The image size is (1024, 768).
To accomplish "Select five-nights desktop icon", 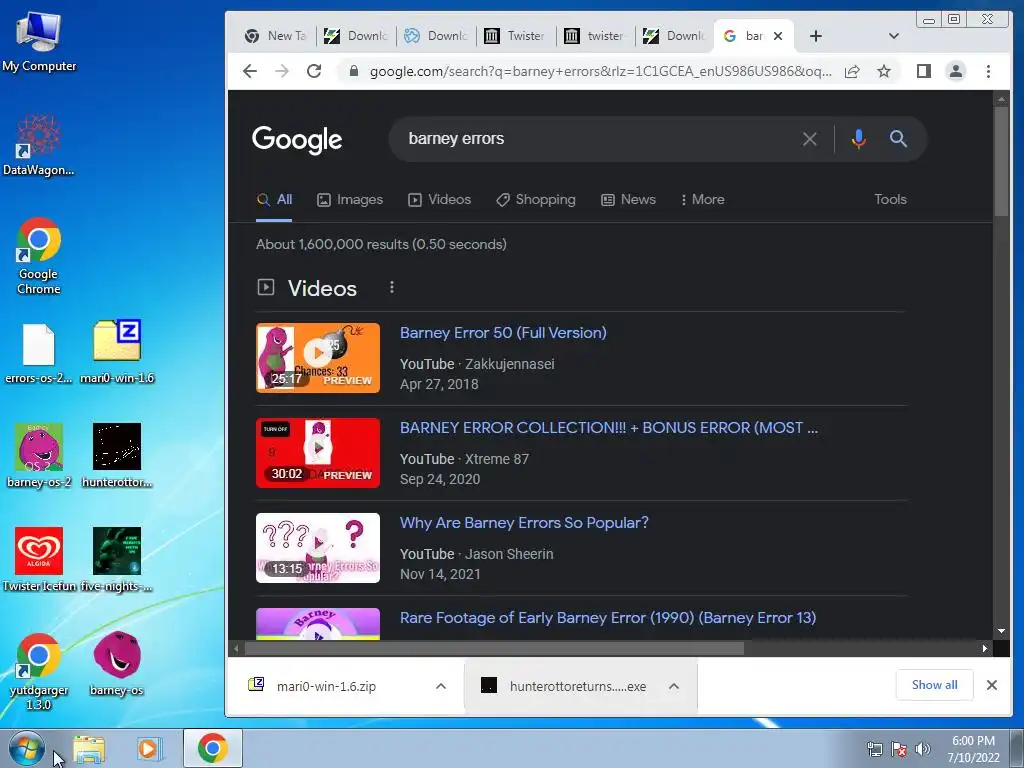I will pyautogui.click(x=117, y=560).
